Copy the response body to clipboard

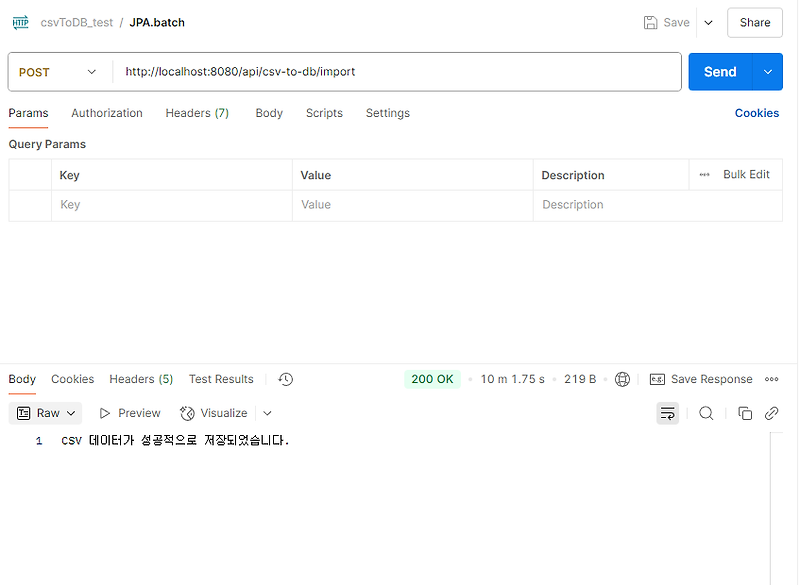point(745,412)
